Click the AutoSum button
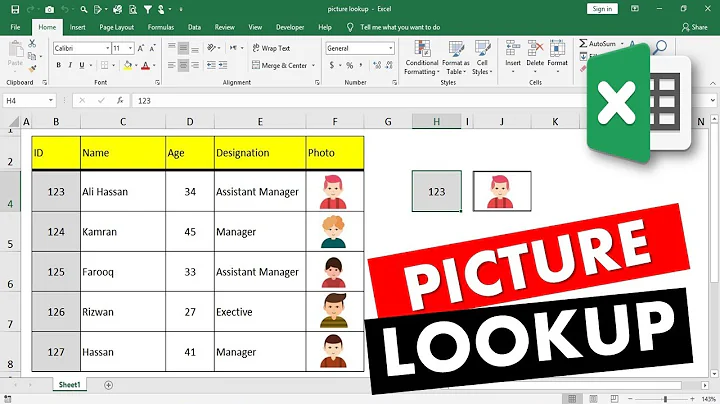The image size is (720, 404). coord(598,44)
